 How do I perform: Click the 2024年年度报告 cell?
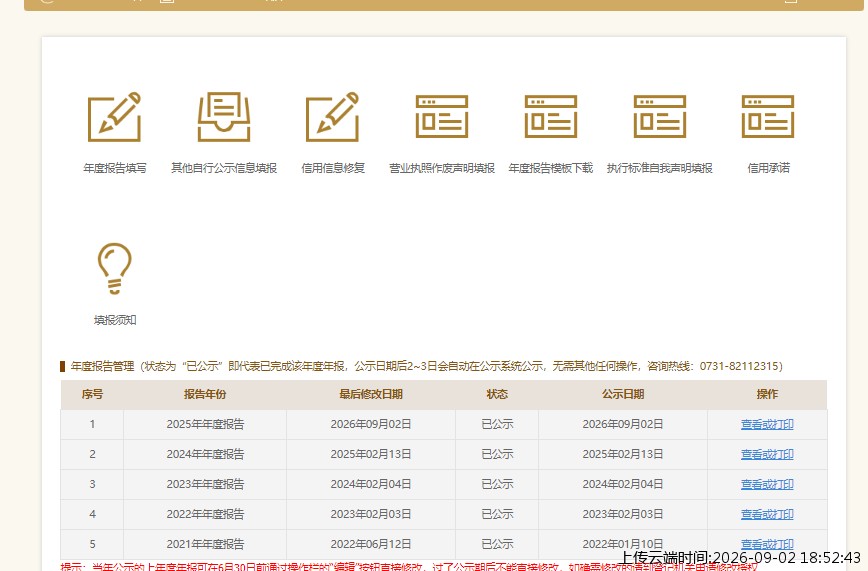tap(205, 454)
